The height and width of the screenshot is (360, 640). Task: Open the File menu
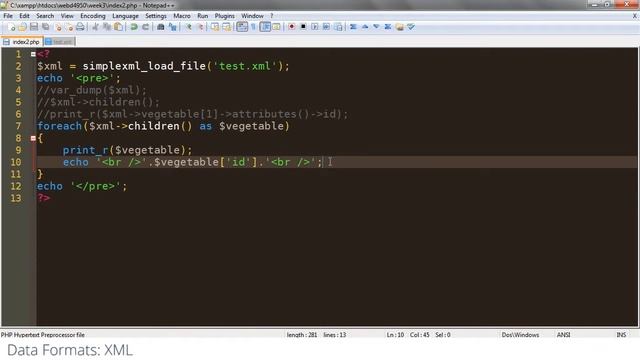pyautogui.click(x=8, y=16)
